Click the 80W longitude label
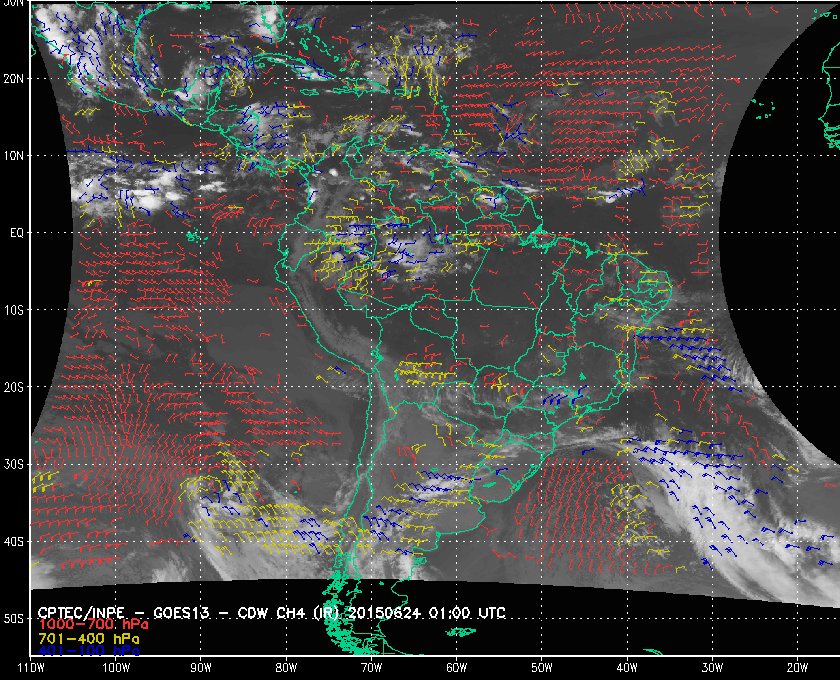 click(x=286, y=667)
